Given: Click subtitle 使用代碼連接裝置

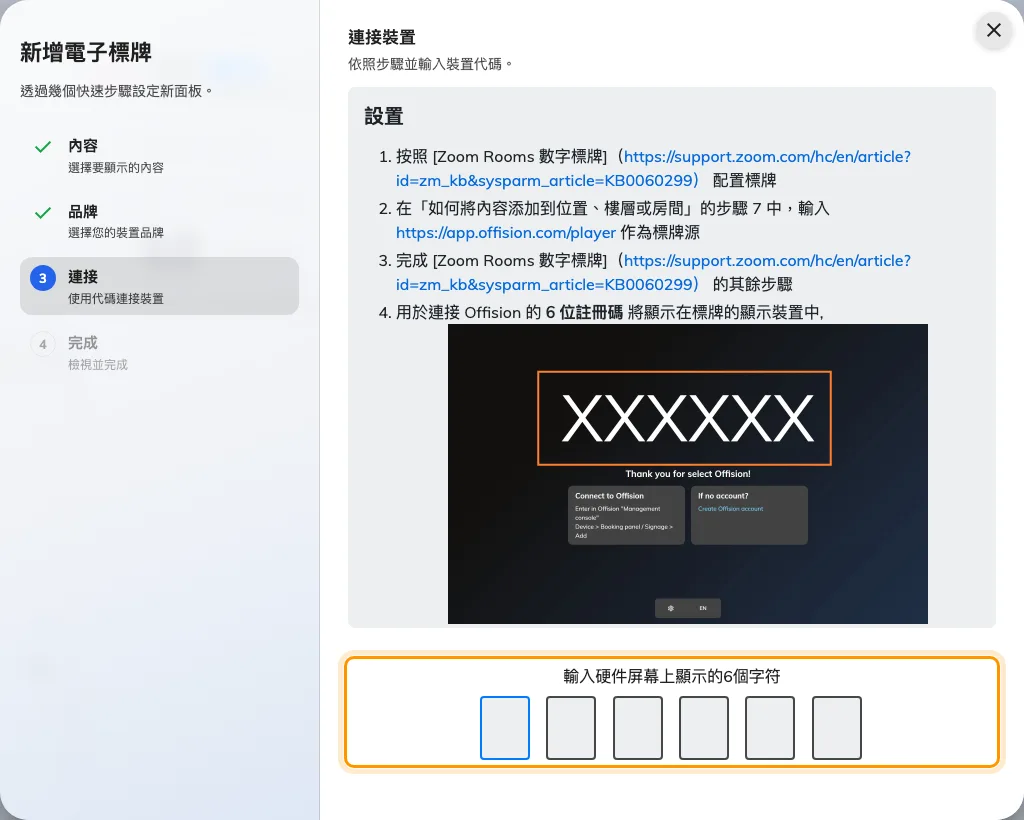Looking at the screenshot, I should [x=116, y=298].
